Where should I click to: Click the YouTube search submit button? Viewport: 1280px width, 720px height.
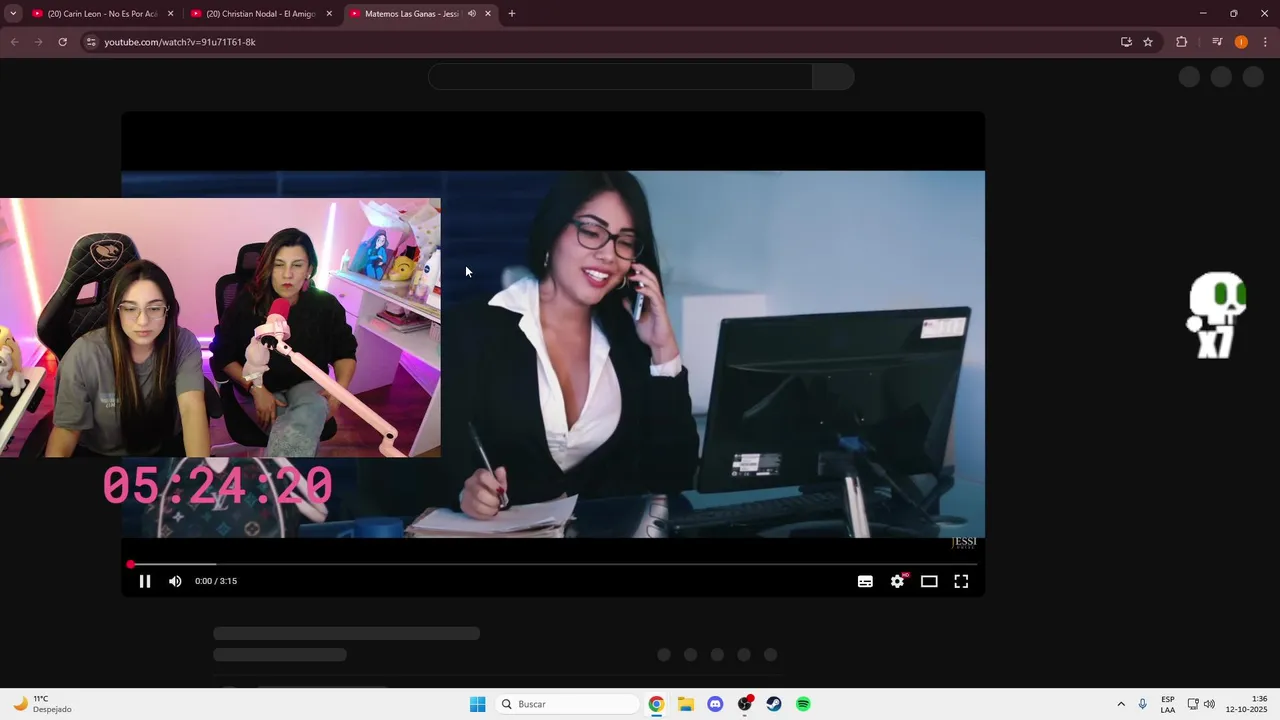pos(833,77)
